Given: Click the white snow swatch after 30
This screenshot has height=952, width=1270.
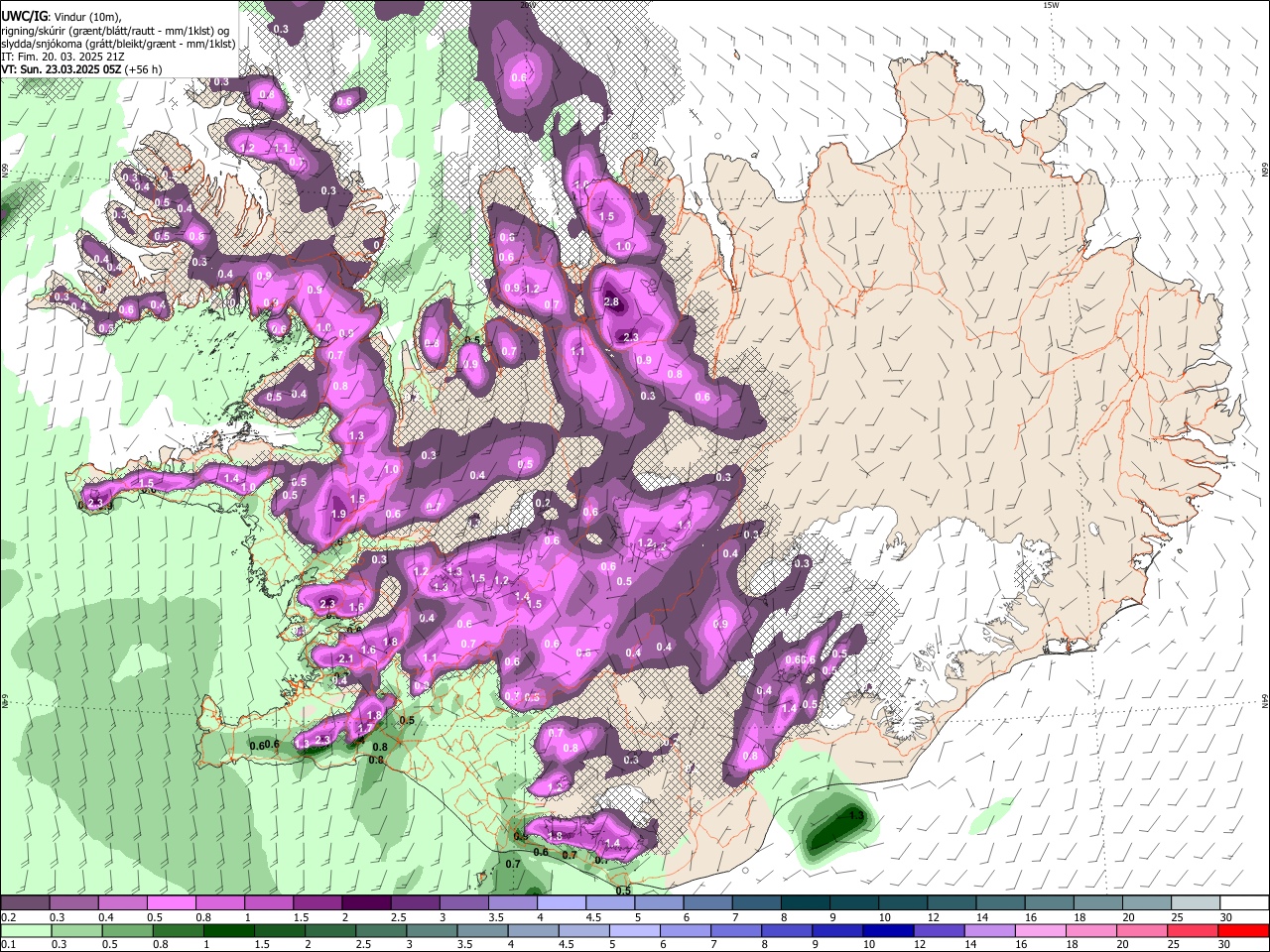Looking at the screenshot, I should click(1245, 903).
